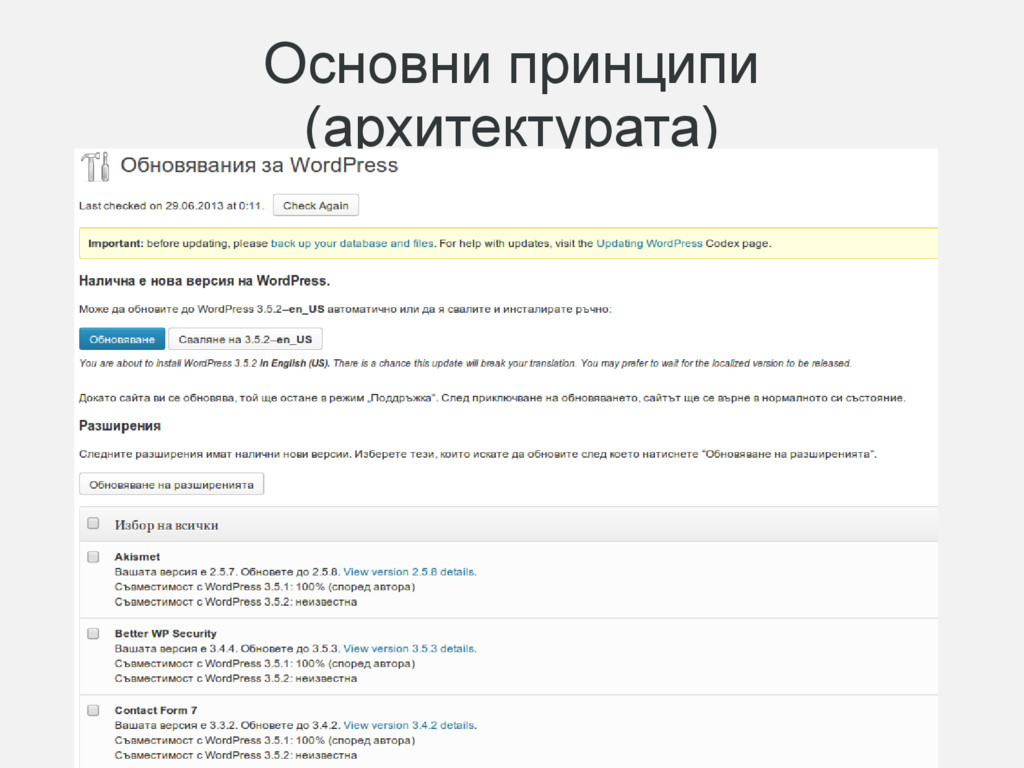Click the Better WP Security plugin name
This screenshot has height=768, width=1024.
[165, 633]
